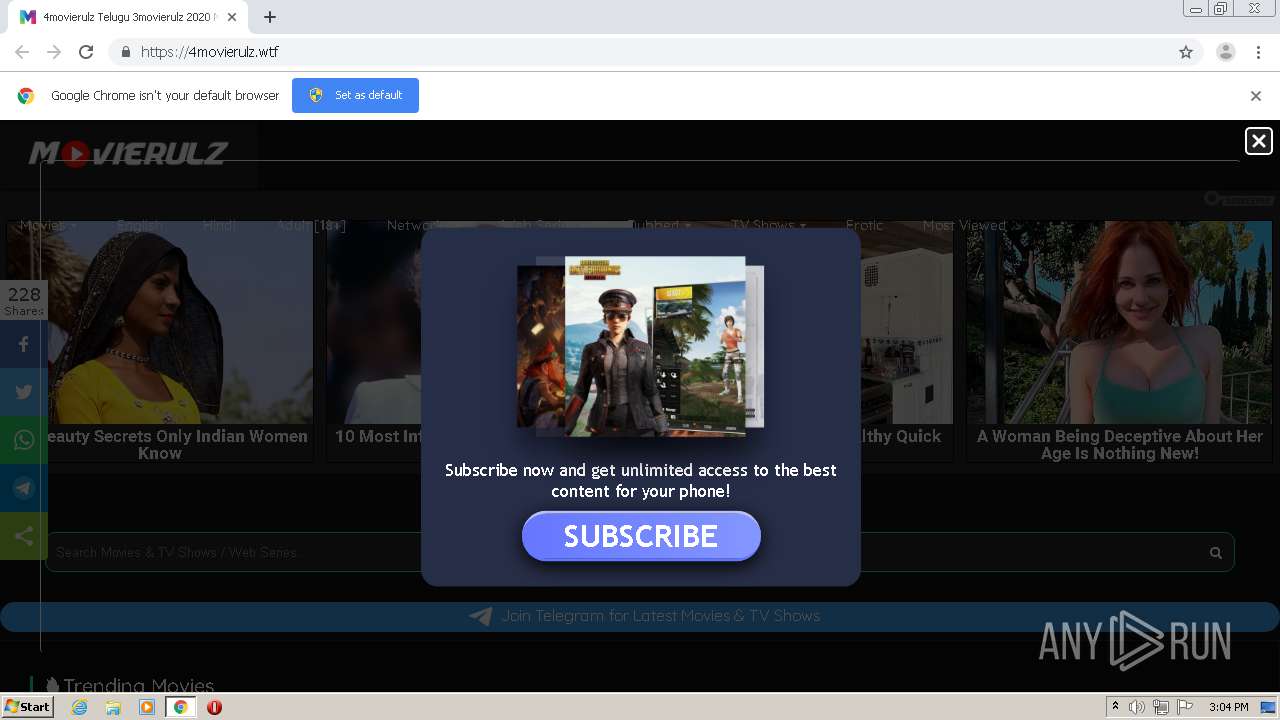Viewport: 1280px width, 720px height.
Task: Share on Telegram sidebar icon
Action: (x=24, y=488)
